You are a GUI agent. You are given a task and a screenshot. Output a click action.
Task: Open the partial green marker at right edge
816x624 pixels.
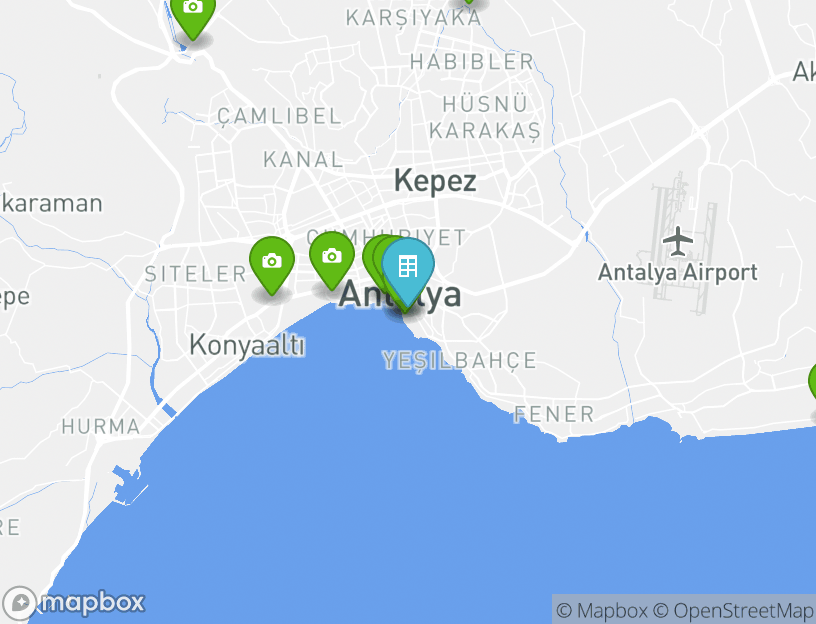(812, 385)
